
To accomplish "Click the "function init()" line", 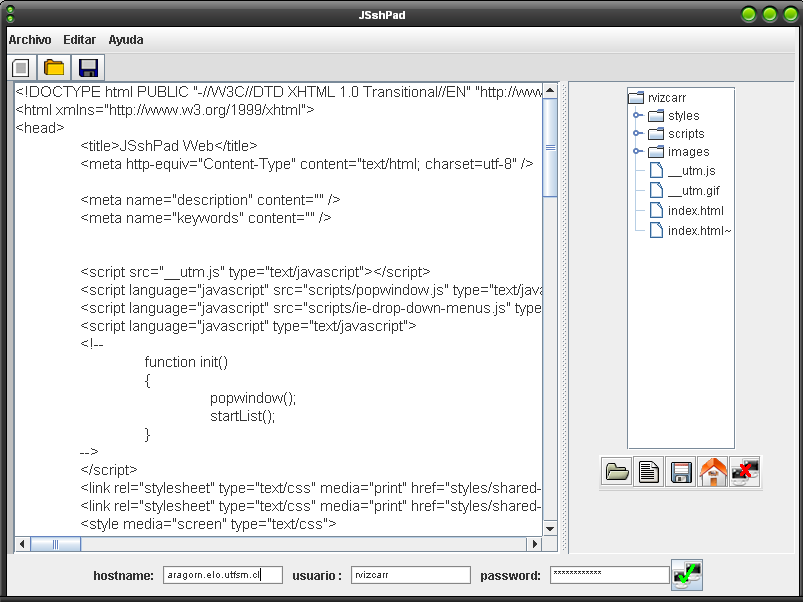I will [186, 362].
